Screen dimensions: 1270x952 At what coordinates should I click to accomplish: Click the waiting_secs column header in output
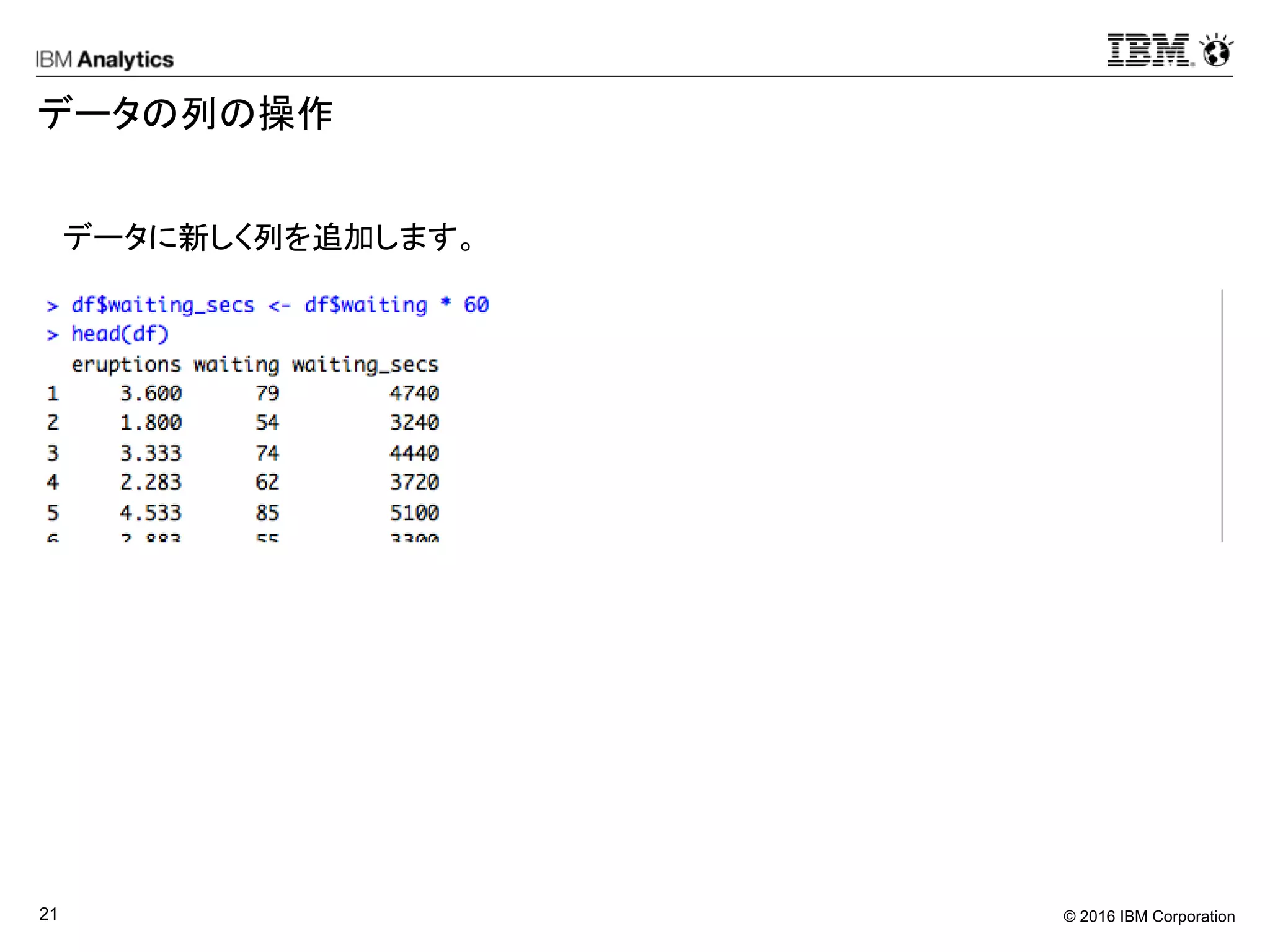coord(365,364)
